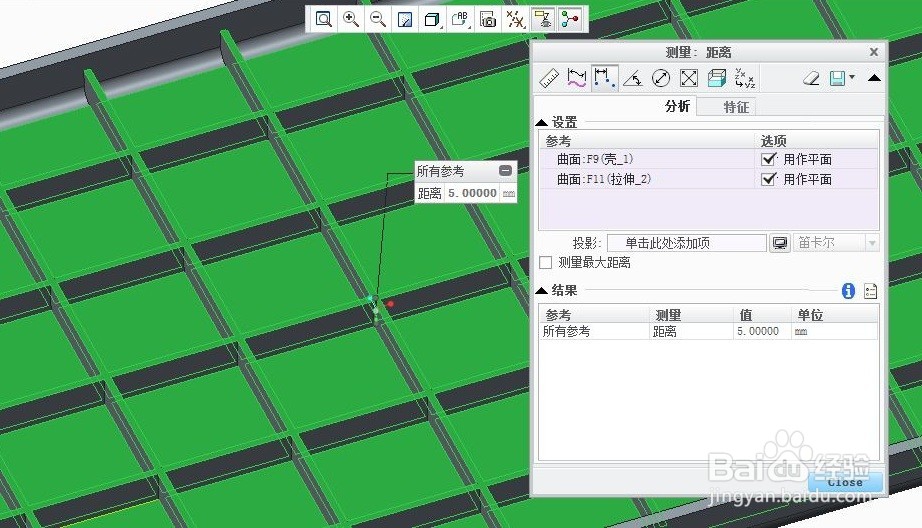922x528 pixels.
Task: Click the view manager camera icon
Action: (x=487, y=19)
